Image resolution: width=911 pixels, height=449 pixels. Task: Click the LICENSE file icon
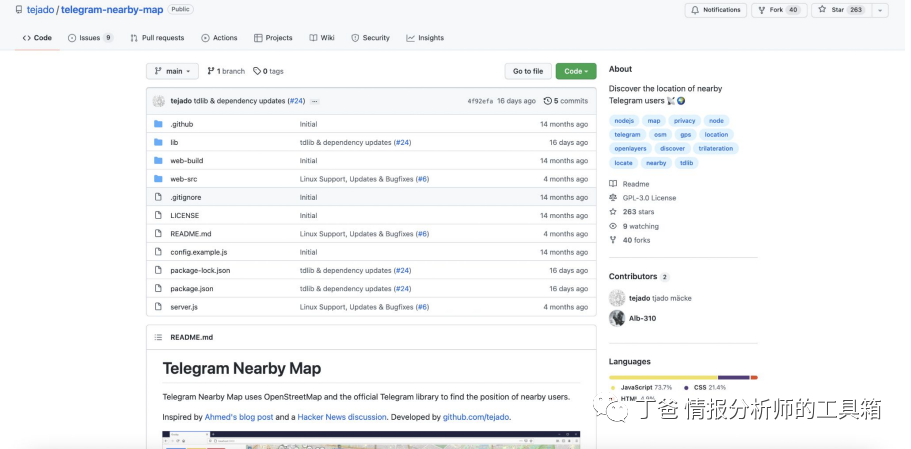click(x=158, y=215)
